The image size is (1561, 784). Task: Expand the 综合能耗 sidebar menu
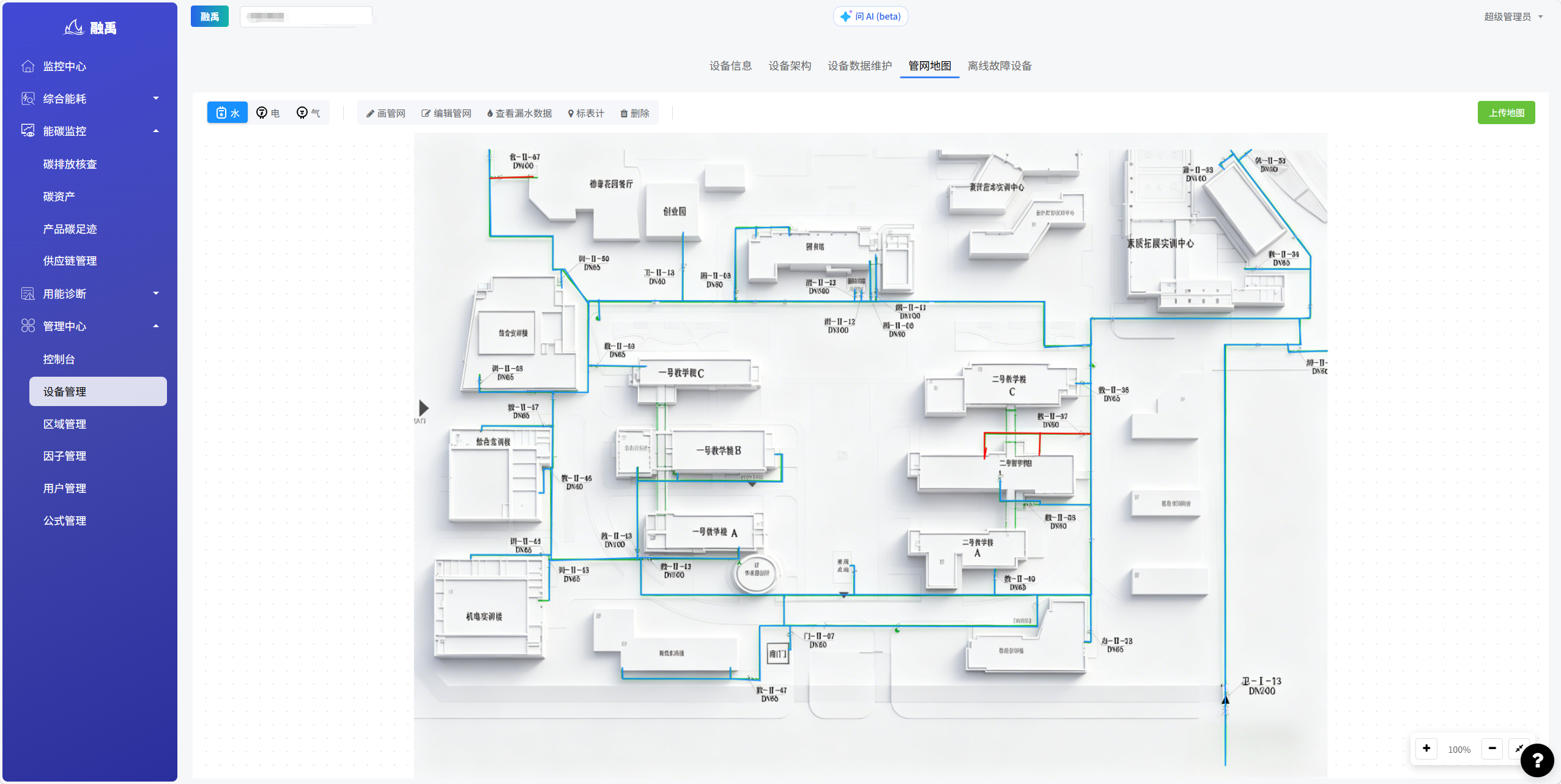click(90, 98)
